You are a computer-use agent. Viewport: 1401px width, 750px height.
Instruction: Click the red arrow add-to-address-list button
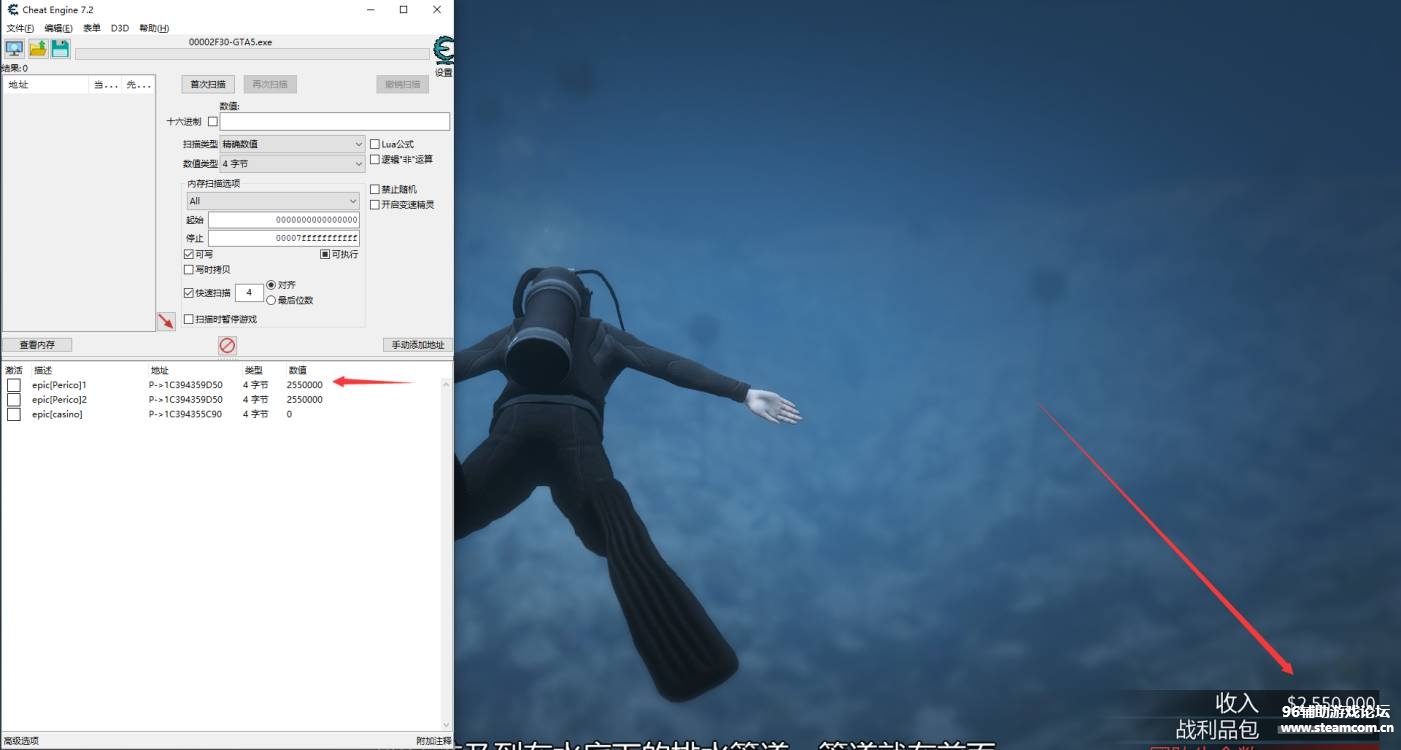click(166, 321)
